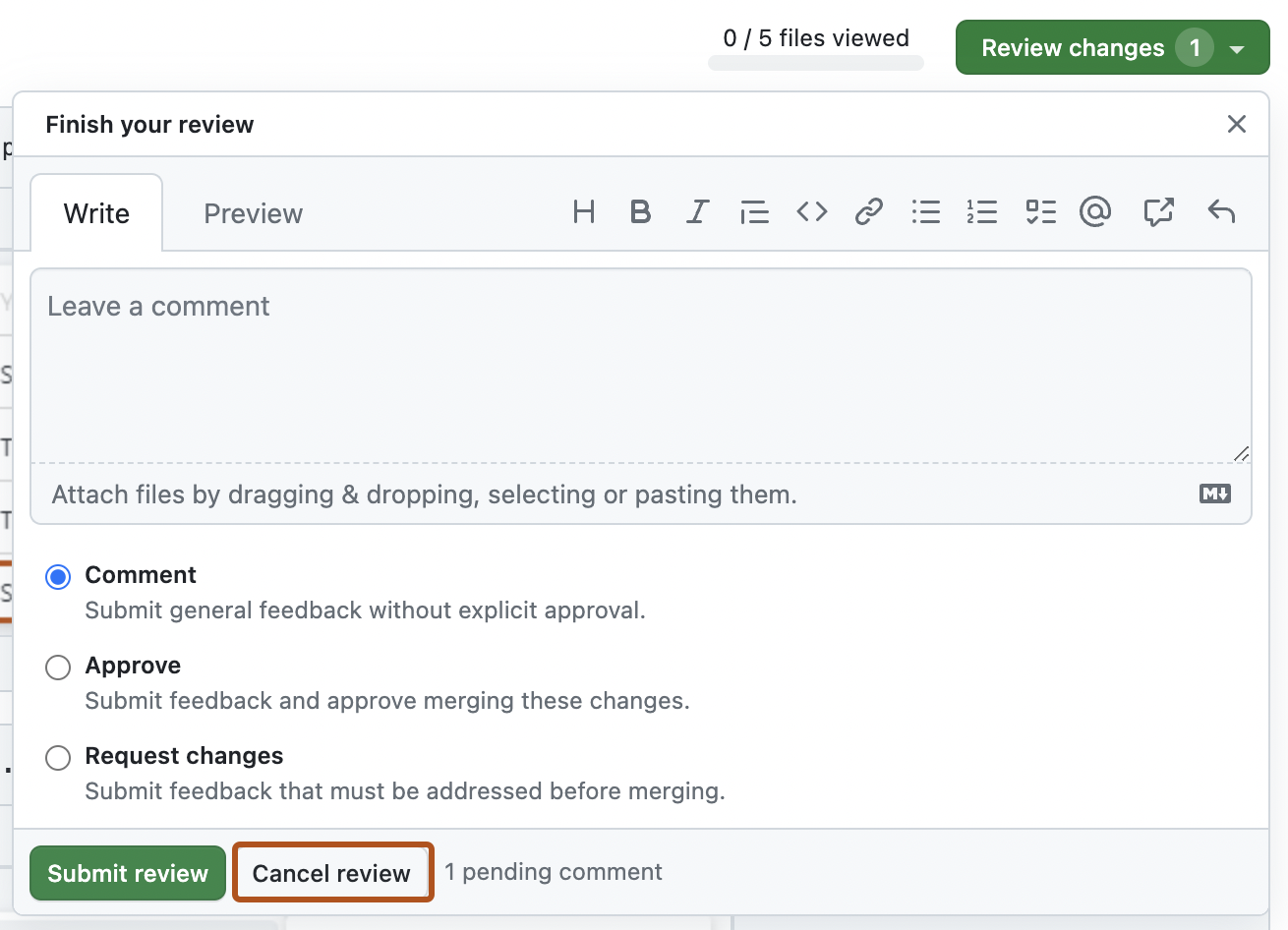The height and width of the screenshot is (930, 1288).
Task: Open the Review changes dropdown
Action: pos(1113,47)
